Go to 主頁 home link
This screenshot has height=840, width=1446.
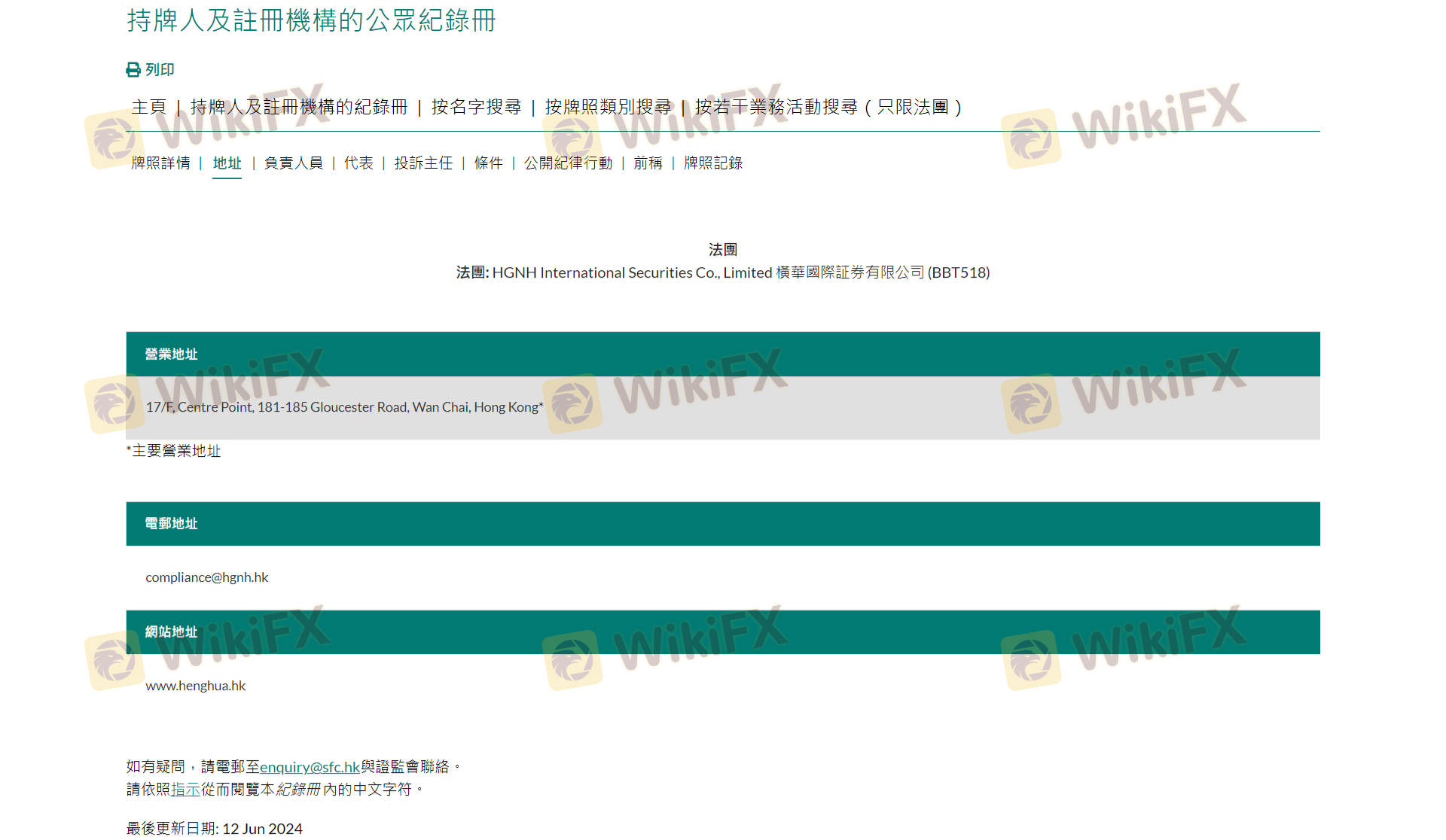148,108
